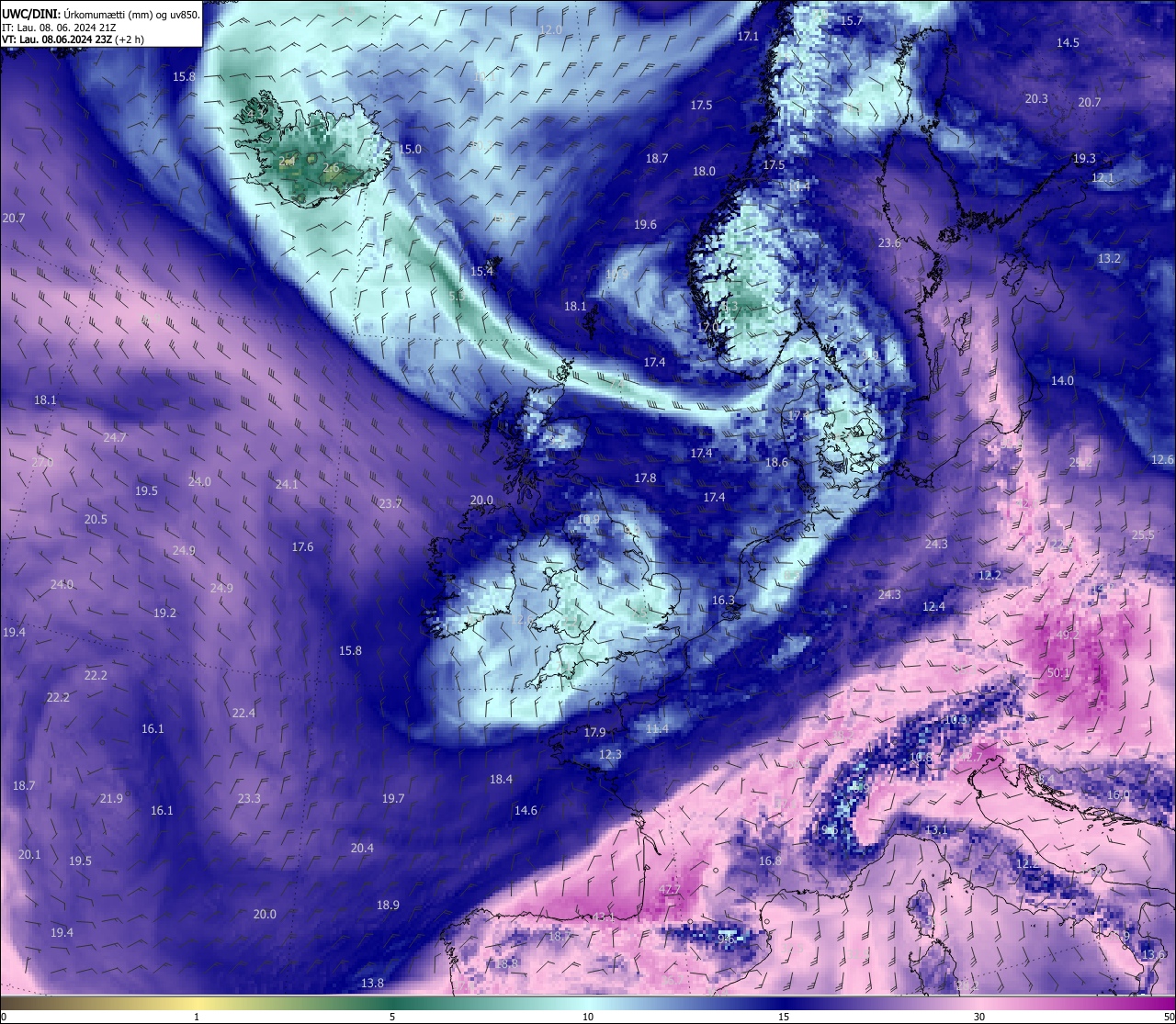Click the 19.6 value on the map
The image size is (1176, 1024).
click(645, 224)
